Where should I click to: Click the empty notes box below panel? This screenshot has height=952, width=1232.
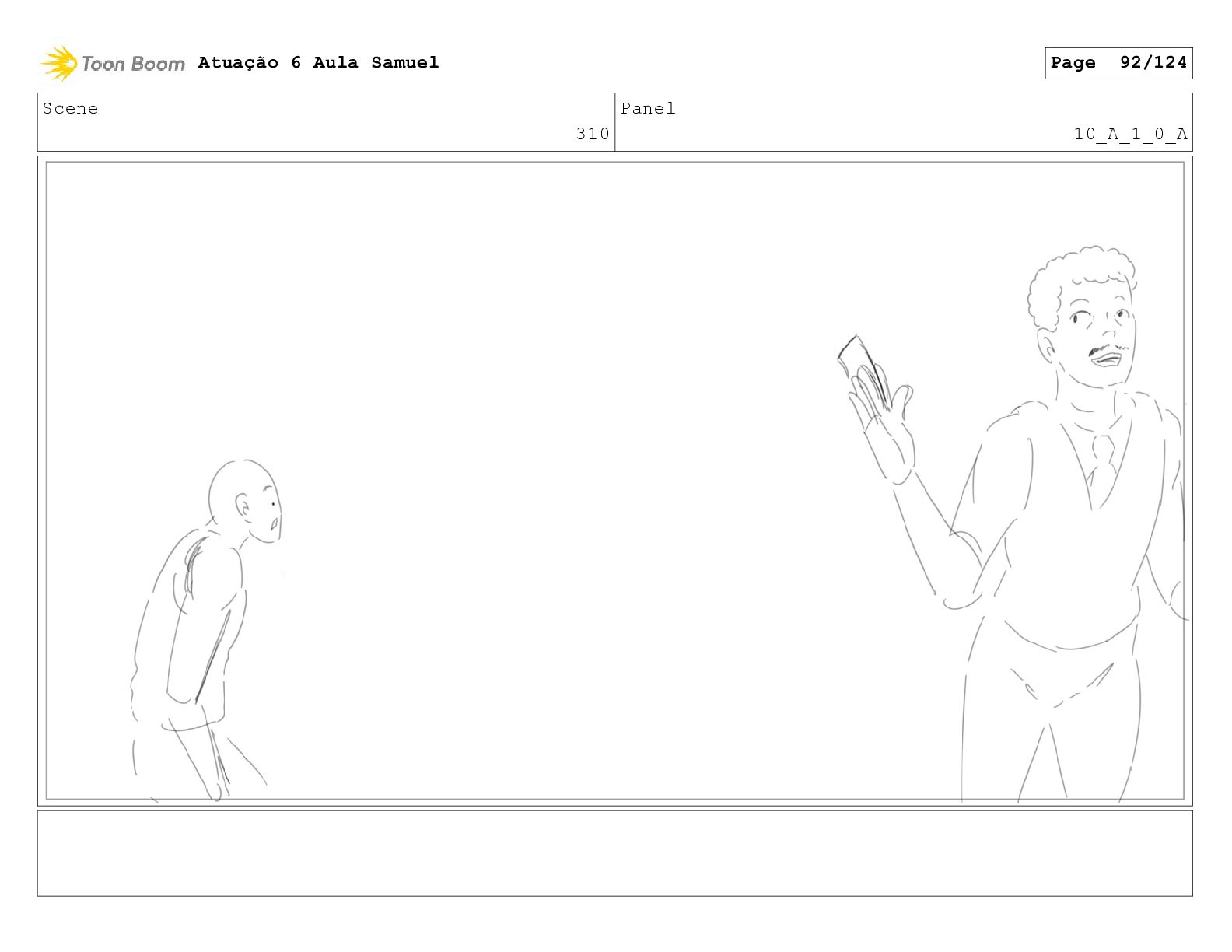click(615, 853)
